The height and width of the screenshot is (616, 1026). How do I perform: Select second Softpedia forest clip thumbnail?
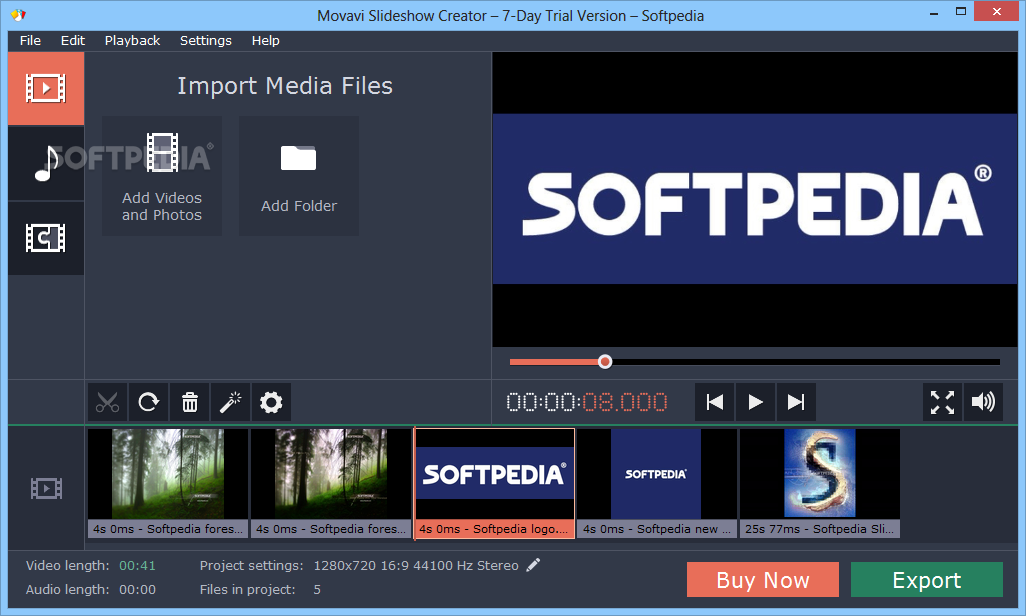[x=331, y=483]
